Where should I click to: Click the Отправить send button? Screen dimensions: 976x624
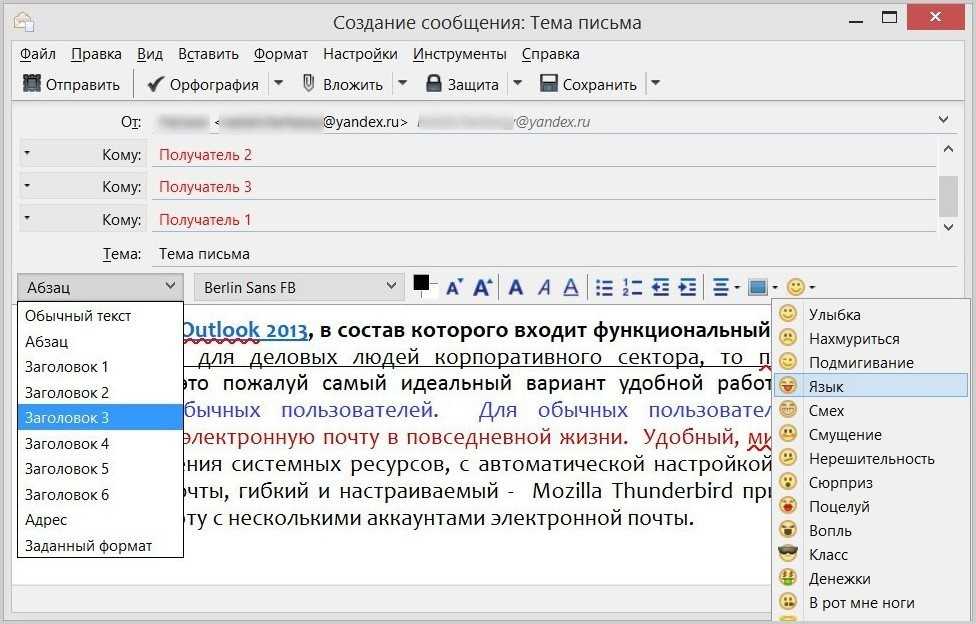point(71,84)
